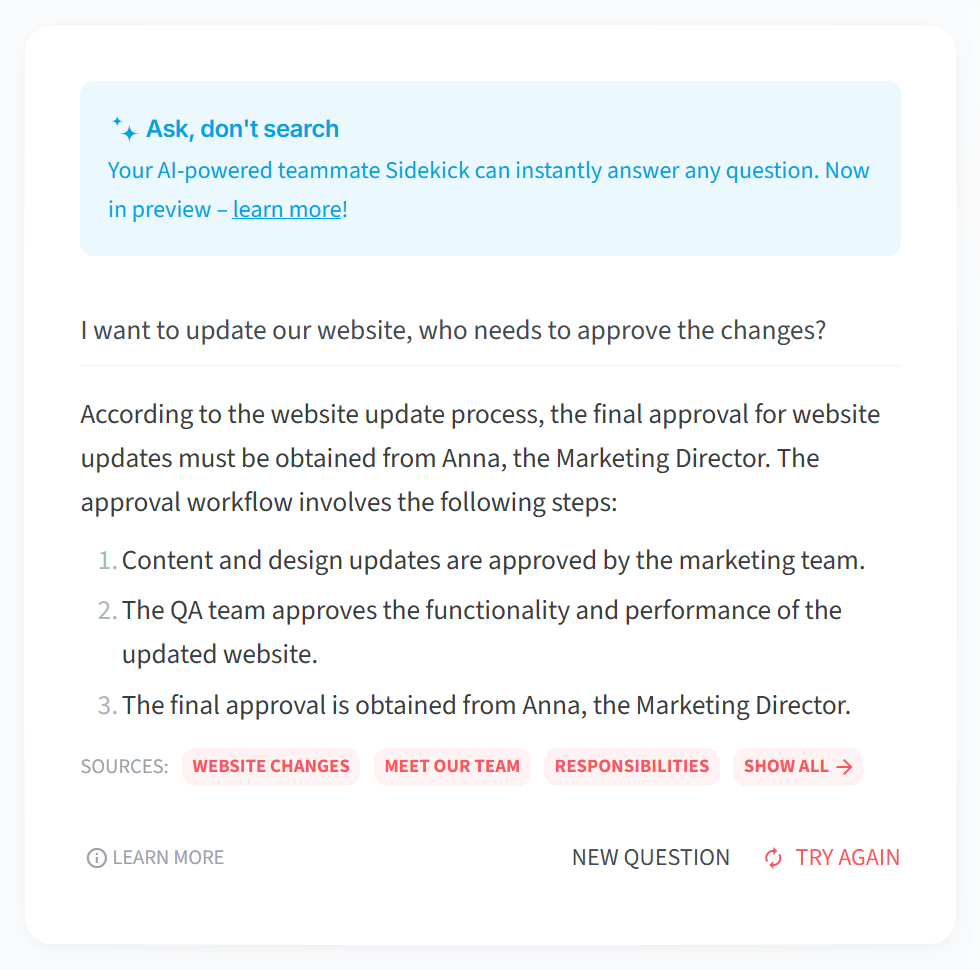Click the SOURCES label
Screen dimensions: 980x970
(124, 766)
